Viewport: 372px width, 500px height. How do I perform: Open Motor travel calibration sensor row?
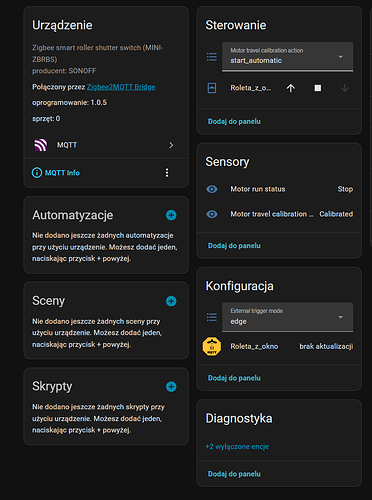point(279,214)
